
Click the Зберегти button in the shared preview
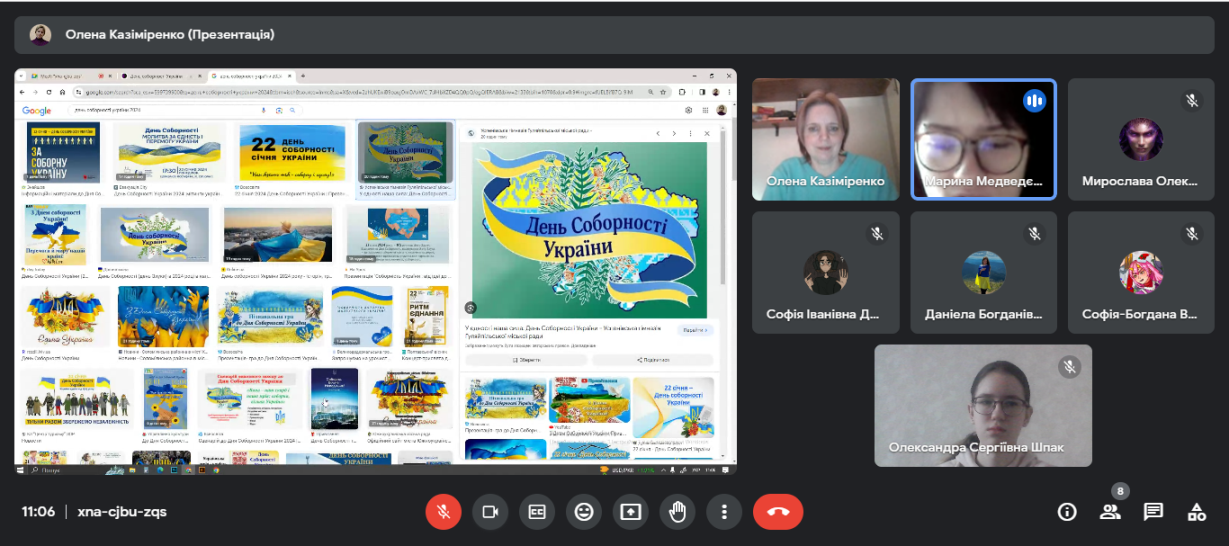point(528,360)
